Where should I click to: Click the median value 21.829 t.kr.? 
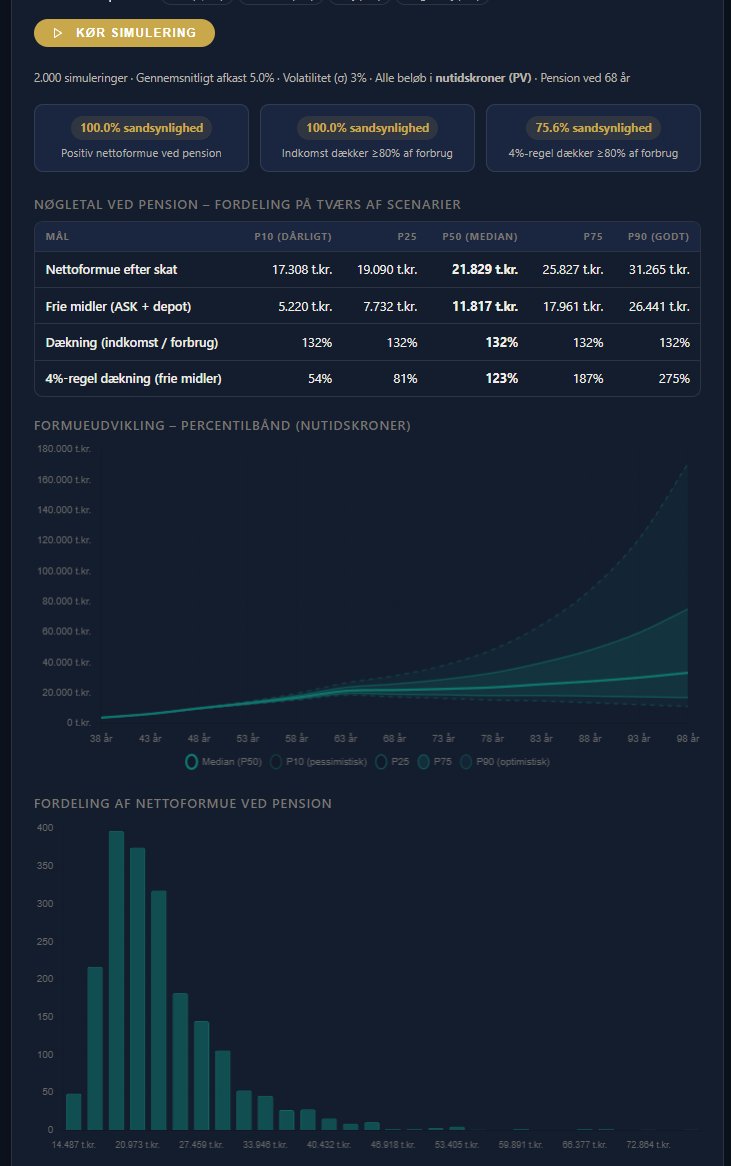click(486, 270)
